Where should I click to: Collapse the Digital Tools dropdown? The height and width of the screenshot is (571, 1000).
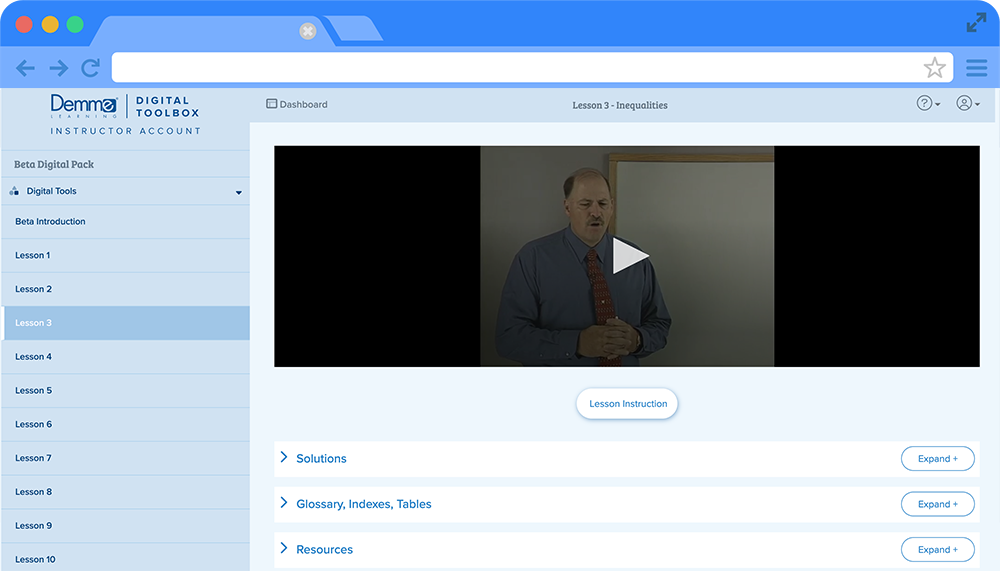point(238,192)
